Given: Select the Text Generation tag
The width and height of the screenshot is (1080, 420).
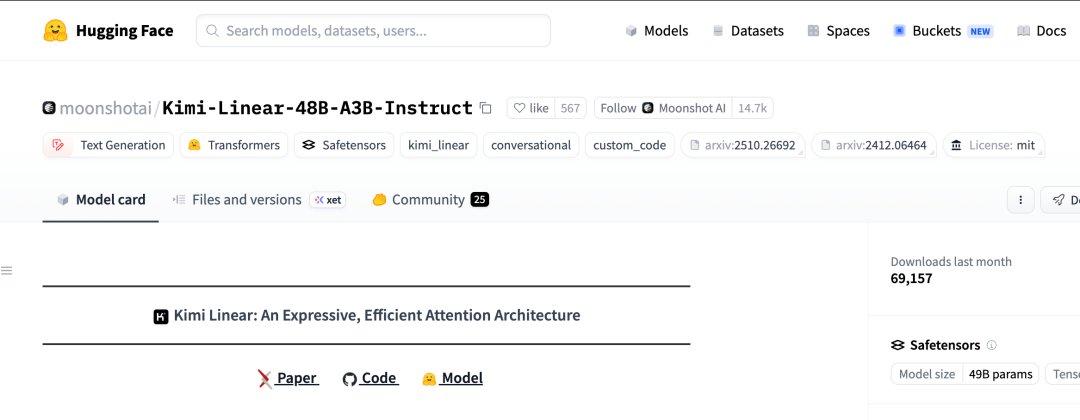Looking at the screenshot, I should click(108, 145).
